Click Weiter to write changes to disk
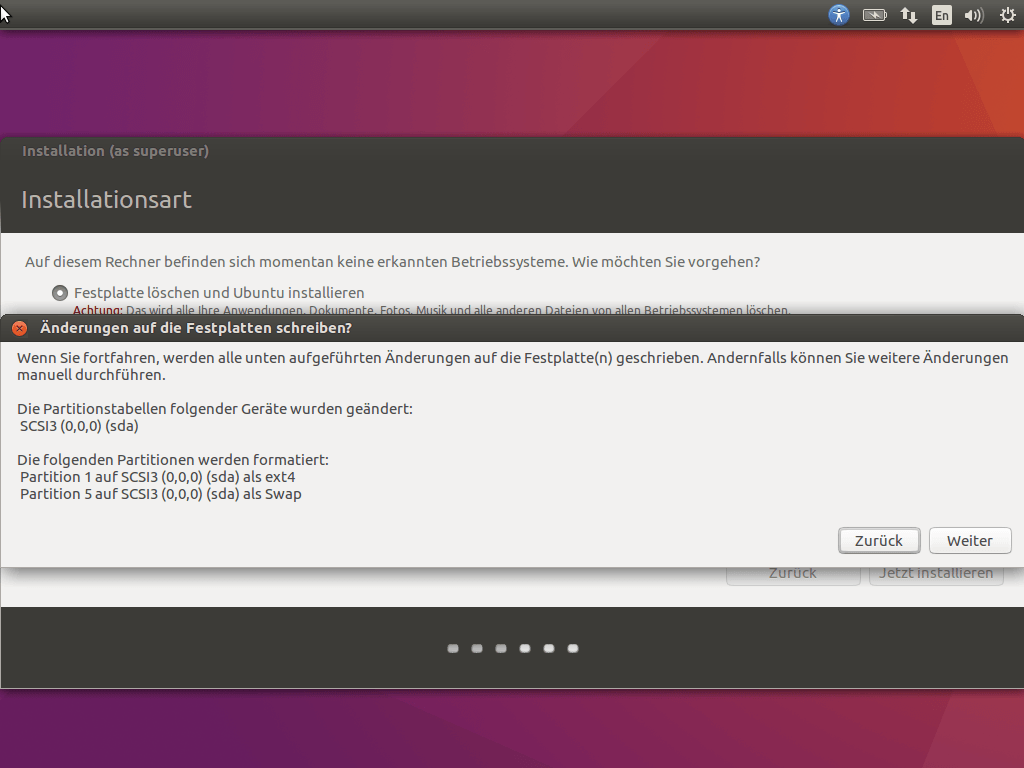Viewport: 1024px width, 768px height. click(970, 541)
